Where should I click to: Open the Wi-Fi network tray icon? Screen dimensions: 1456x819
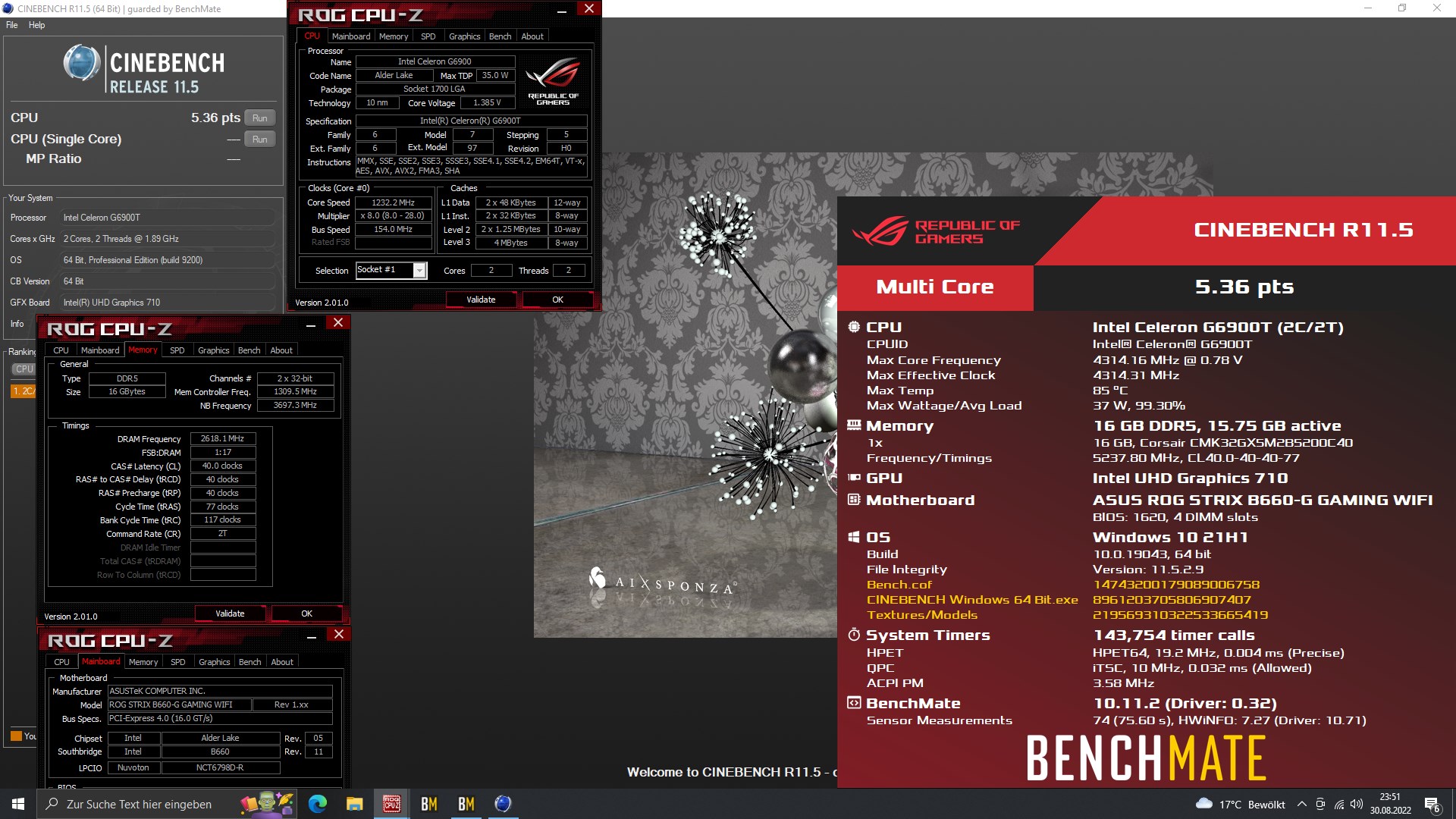click(1339, 804)
